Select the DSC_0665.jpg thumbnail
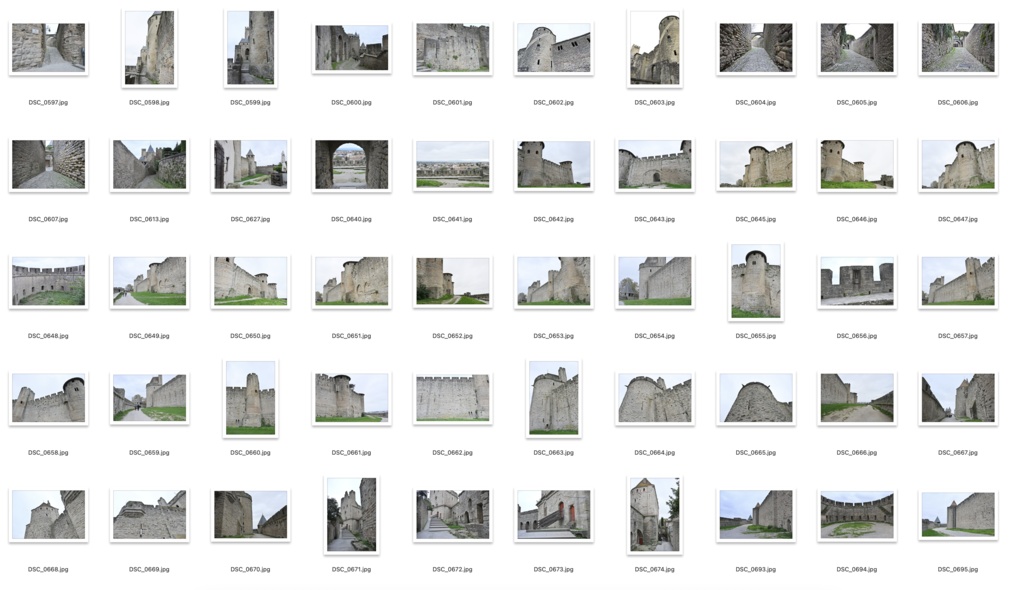 click(x=756, y=398)
